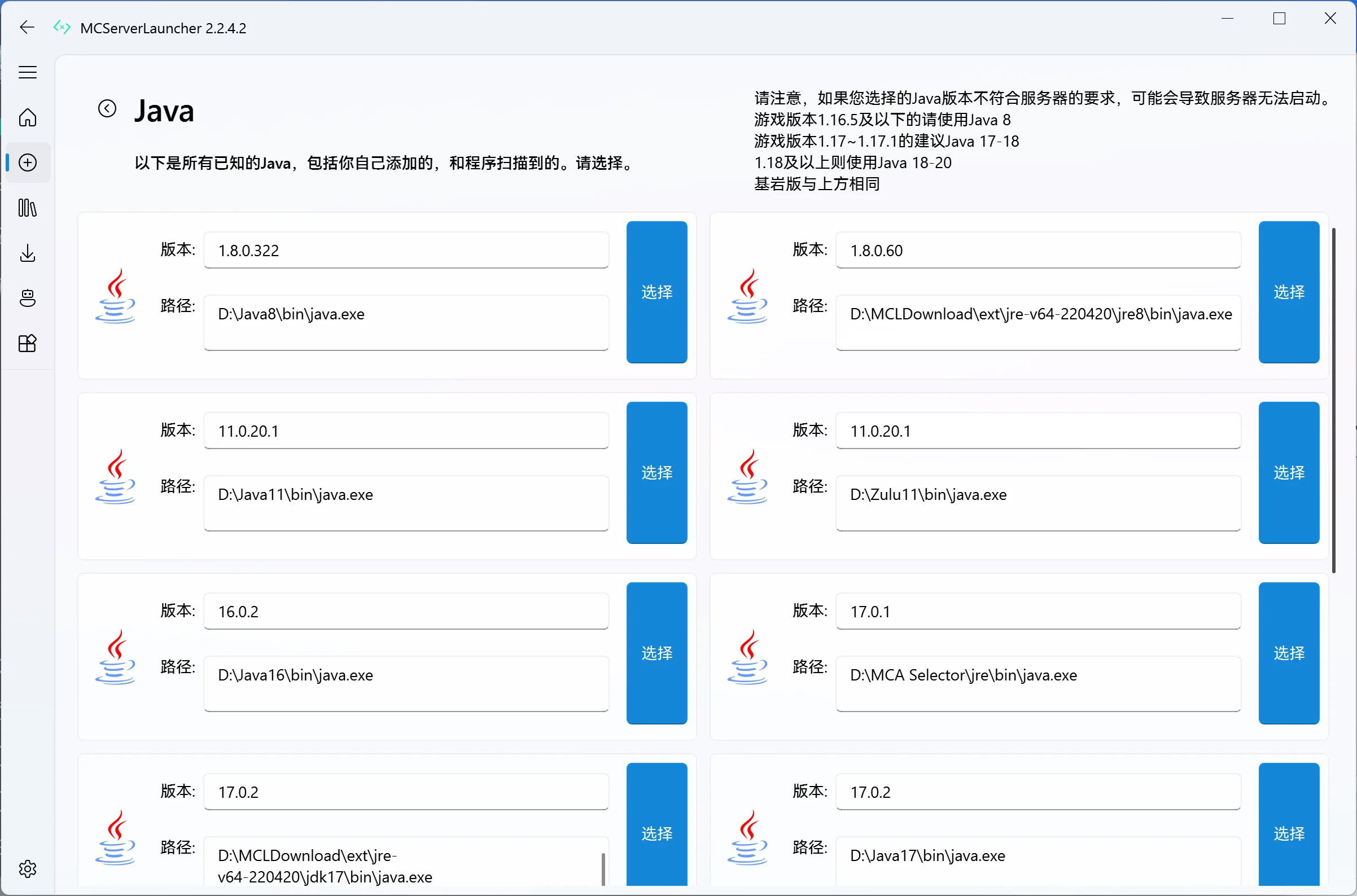Click the path field for D:\Java11\bin\java.exe
Viewport: 1357px width, 896px height.
point(406,504)
